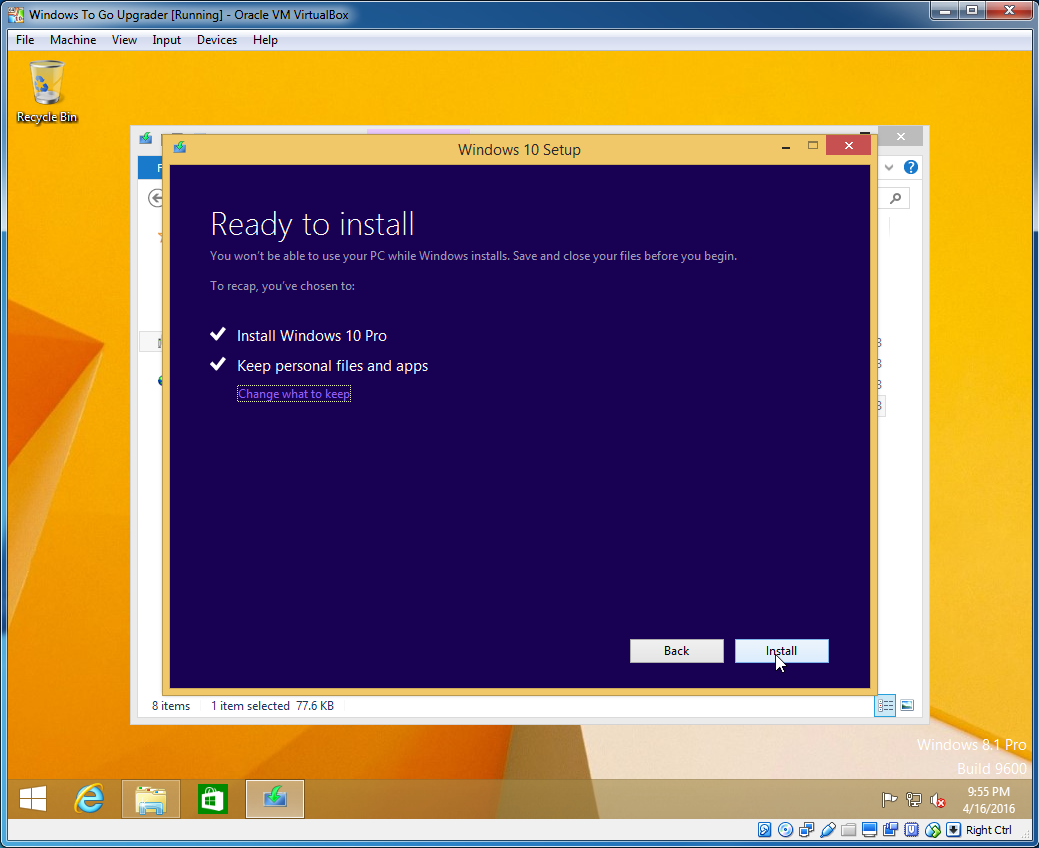Open the Windows Store taskbar icon
Screen dimensions: 1039x848
(212, 798)
